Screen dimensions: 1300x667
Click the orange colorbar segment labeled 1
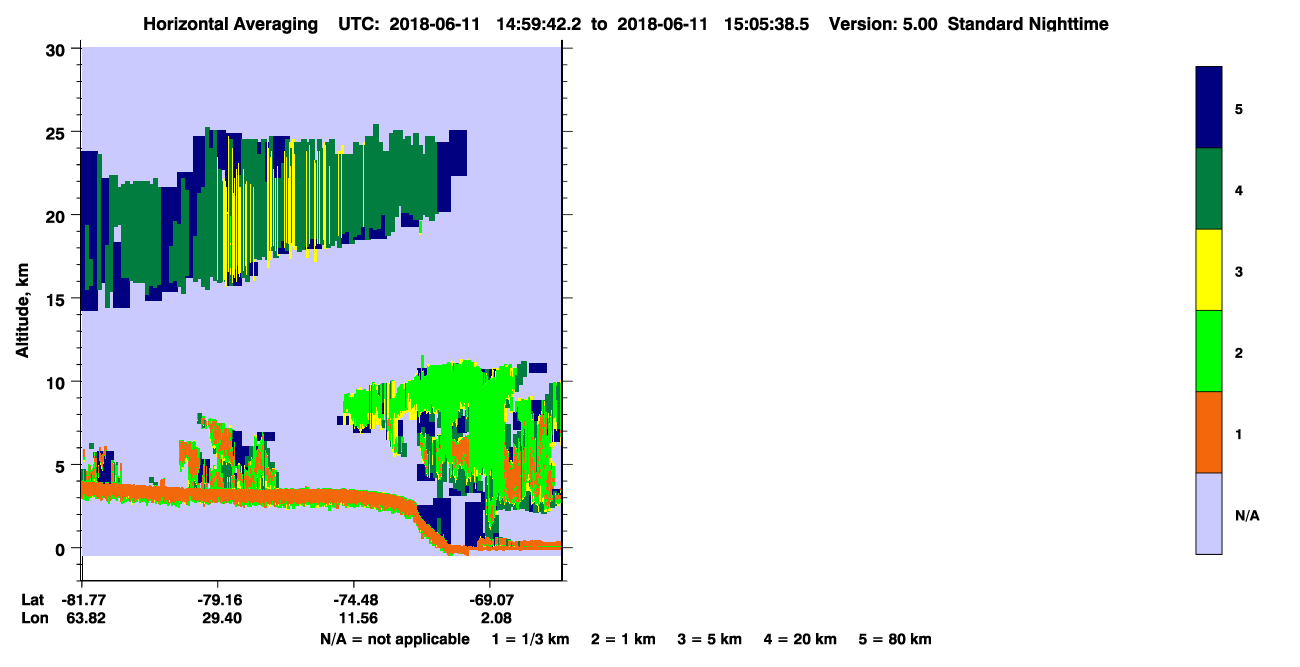(x=1209, y=432)
